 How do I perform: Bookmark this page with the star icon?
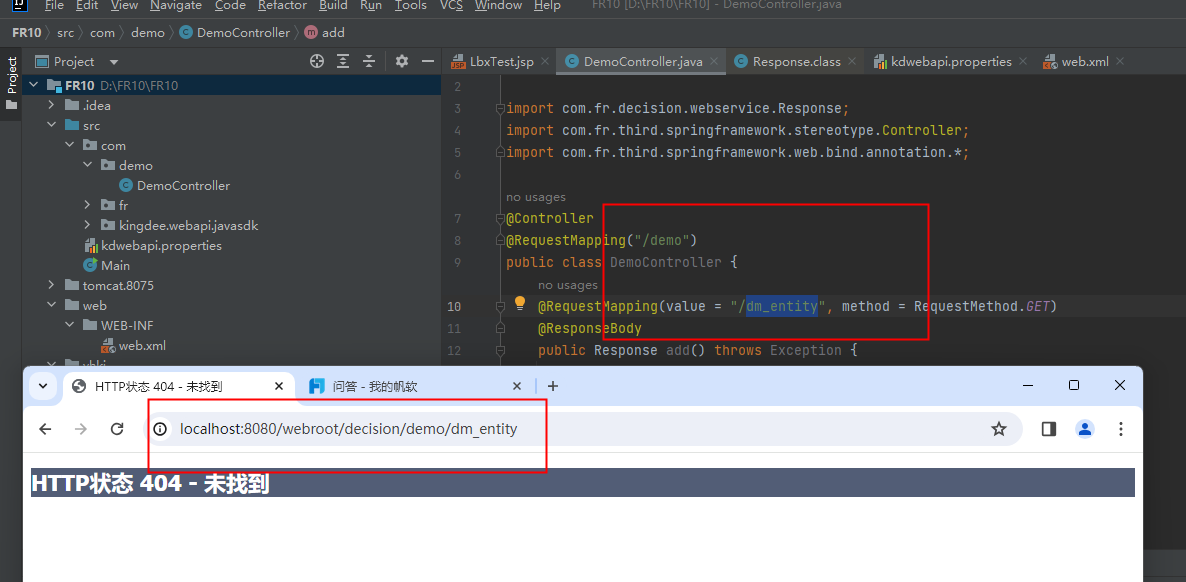pyautogui.click(x=999, y=429)
